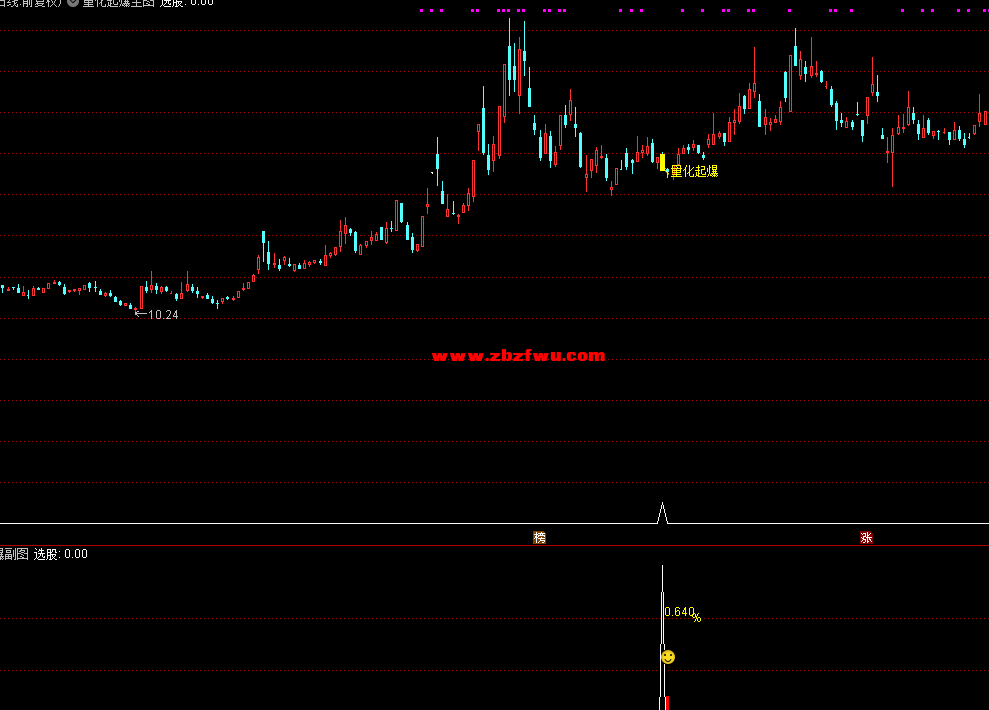
Task: Click the orange 榜 marker icon
Action: coord(540,538)
